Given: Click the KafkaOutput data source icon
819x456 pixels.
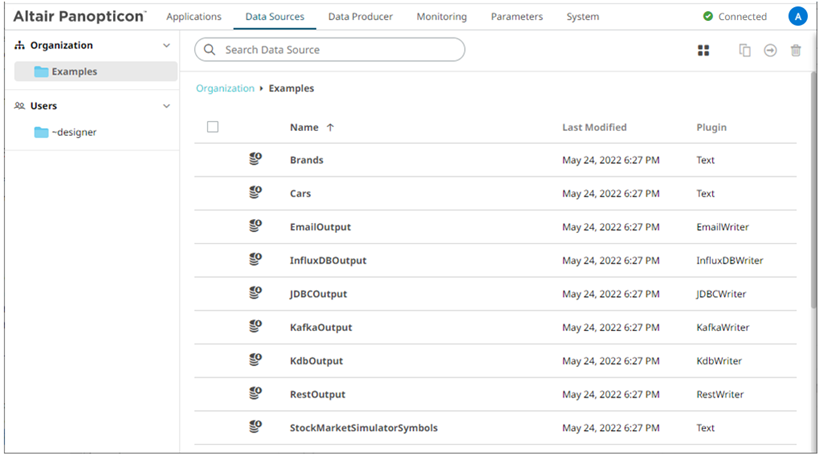Looking at the screenshot, I should pyautogui.click(x=255, y=327).
